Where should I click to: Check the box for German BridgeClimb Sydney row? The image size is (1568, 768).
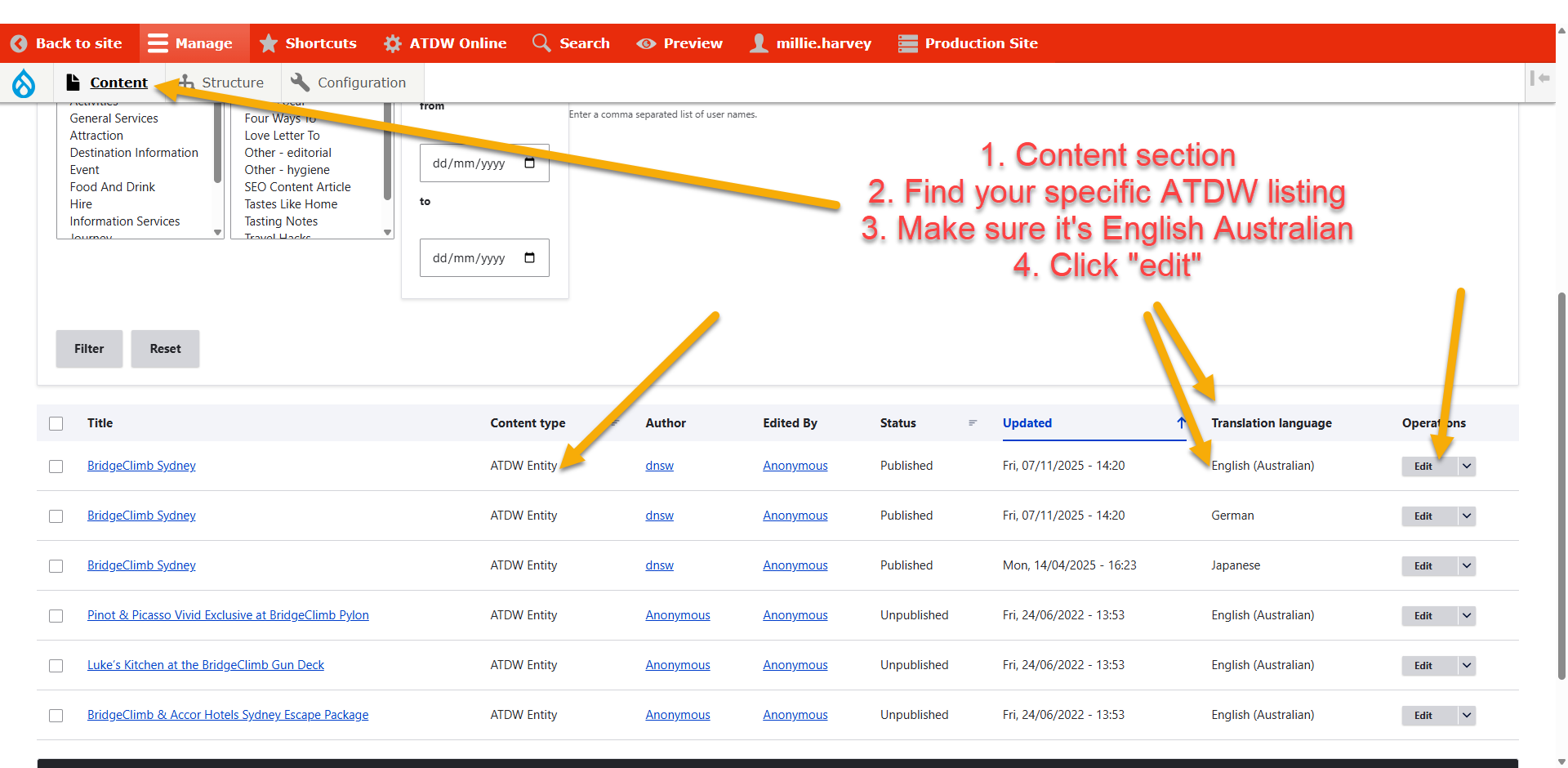point(56,516)
